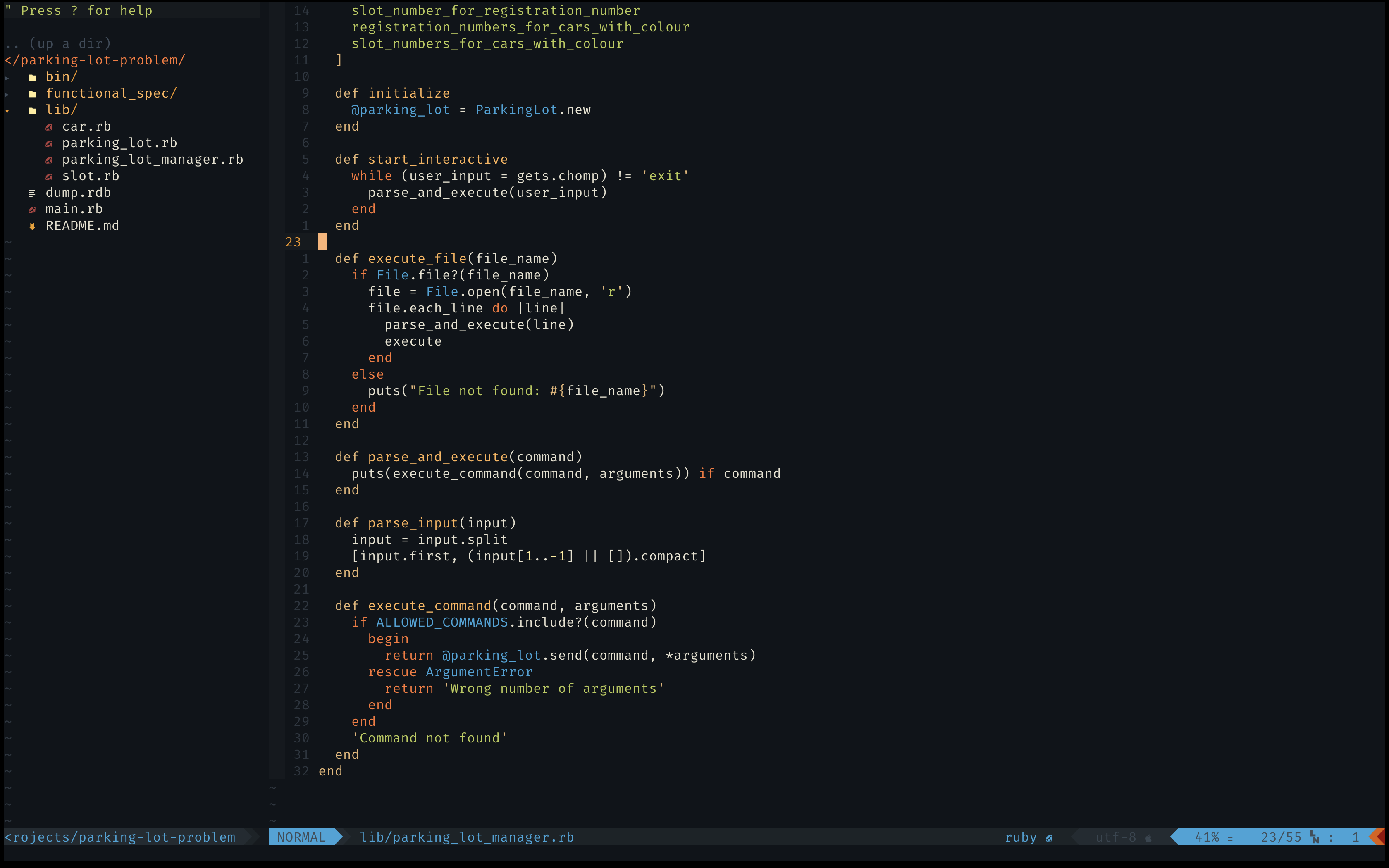The image size is (1389, 868).
Task: Collapse the lib/ folder arrow
Action: (7, 111)
